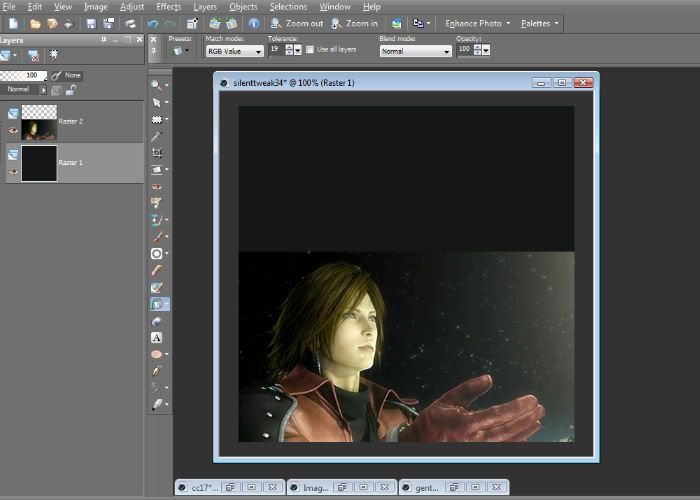700x500 pixels.
Task: Switch to the cc17 document tab
Action: pos(204,488)
